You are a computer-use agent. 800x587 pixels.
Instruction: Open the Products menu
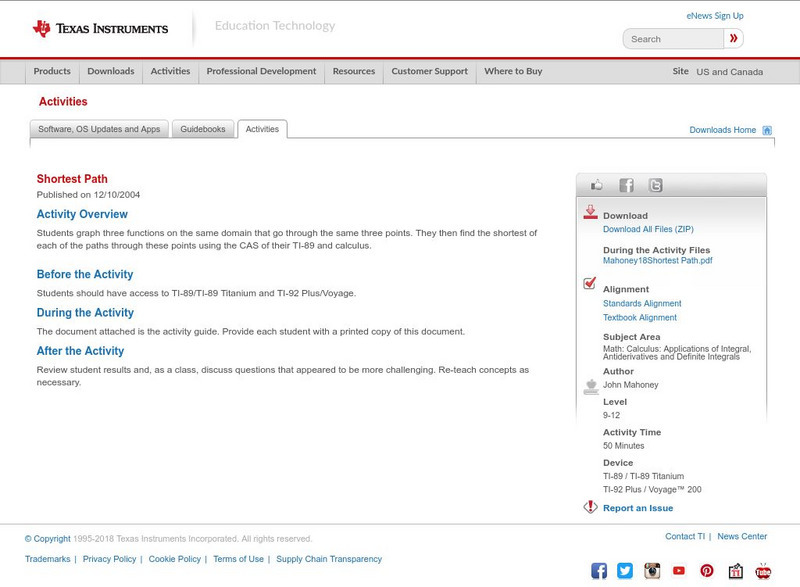pyautogui.click(x=52, y=71)
